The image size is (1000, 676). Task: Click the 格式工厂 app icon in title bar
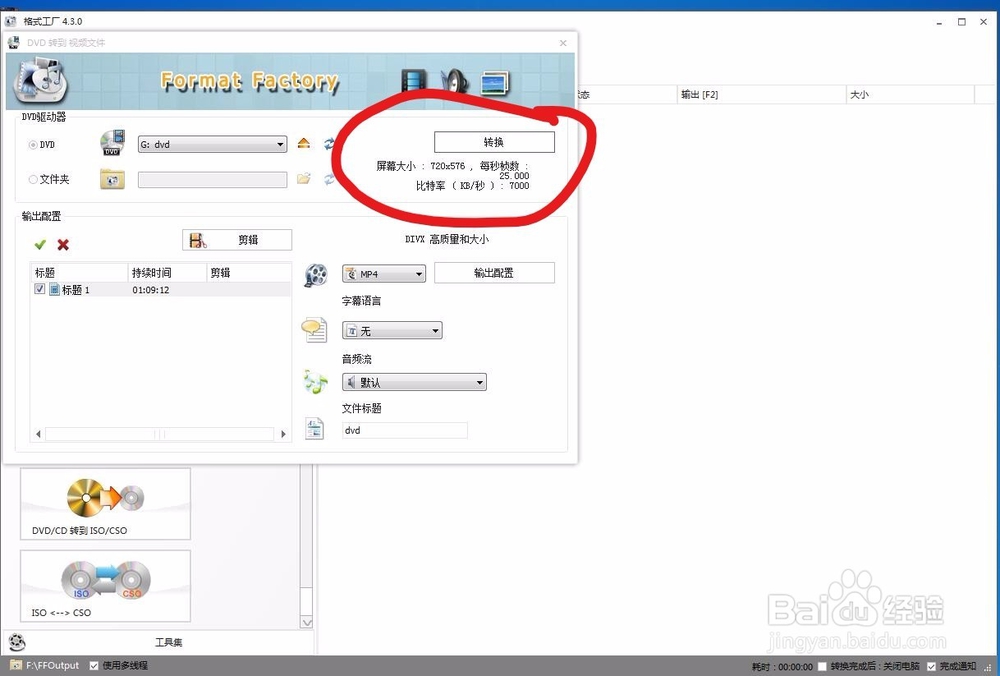point(10,21)
